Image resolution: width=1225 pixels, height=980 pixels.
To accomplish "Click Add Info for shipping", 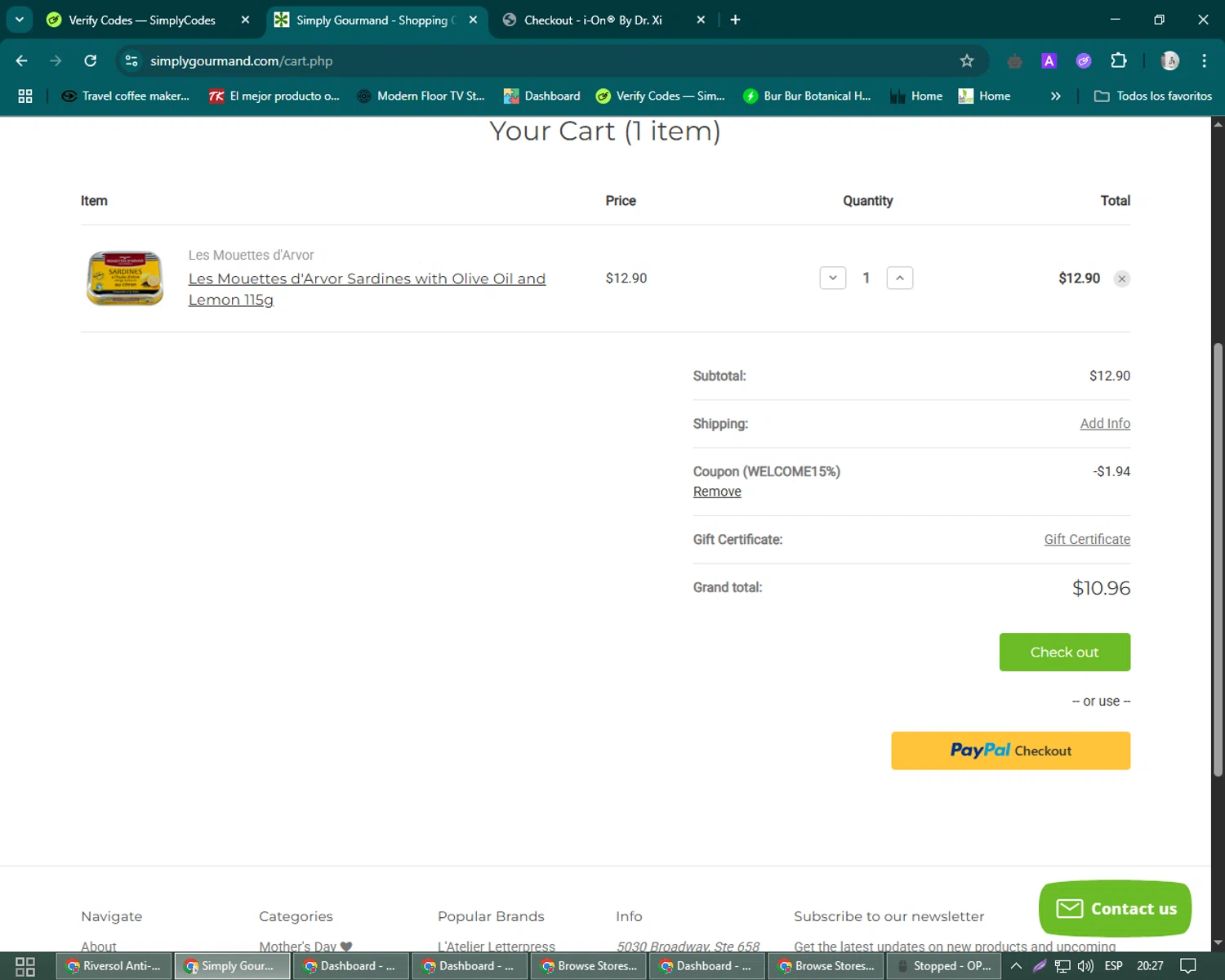I will (x=1105, y=424).
